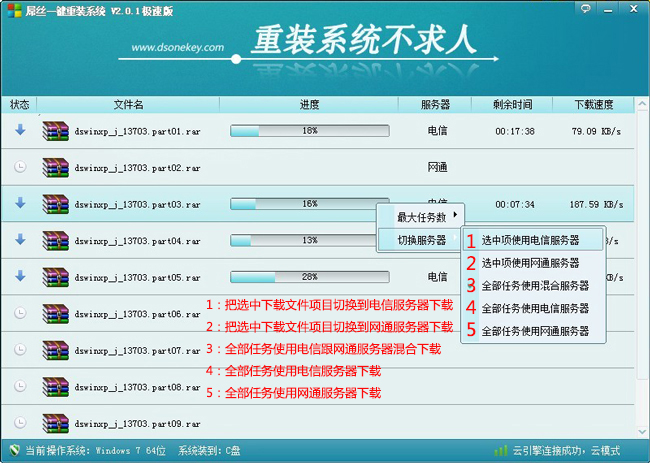Click the download arrow status icon for part05.rar
The height and width of the screenshot is (463, 650).
pyautogui.click(x=20, y=276)
